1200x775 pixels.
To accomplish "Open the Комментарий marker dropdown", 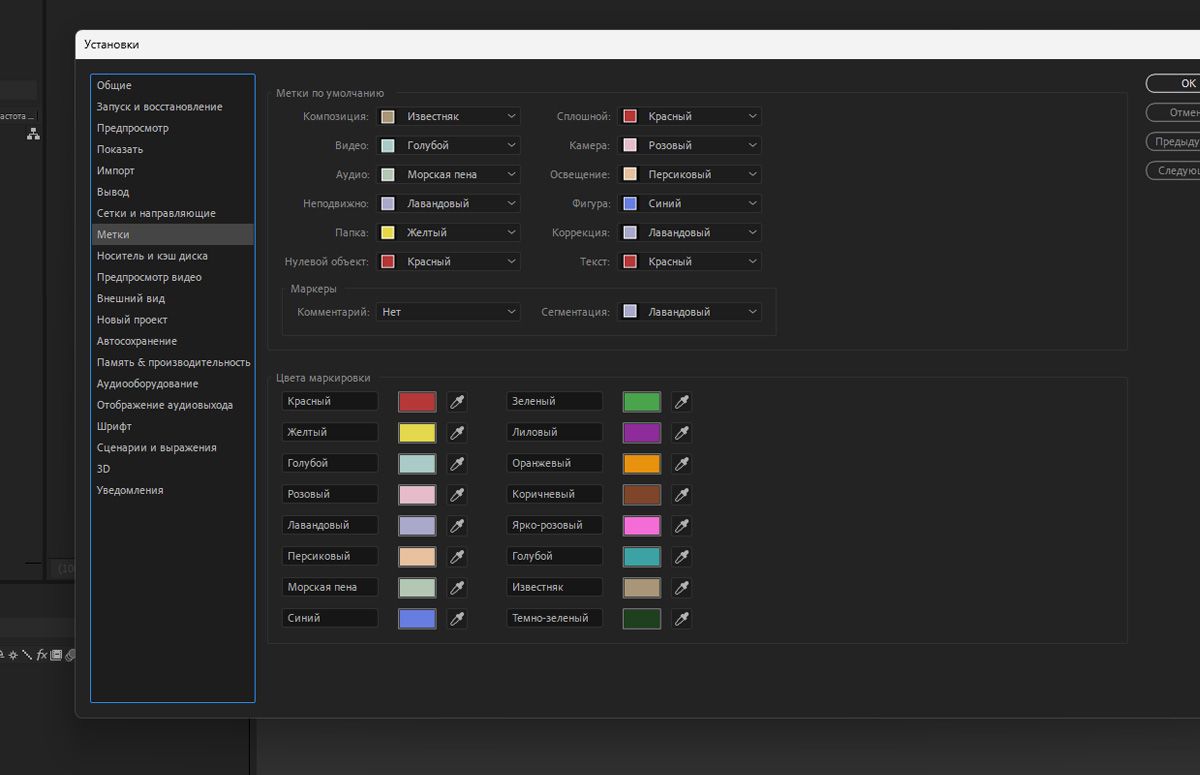I will (x=448, y=312).
